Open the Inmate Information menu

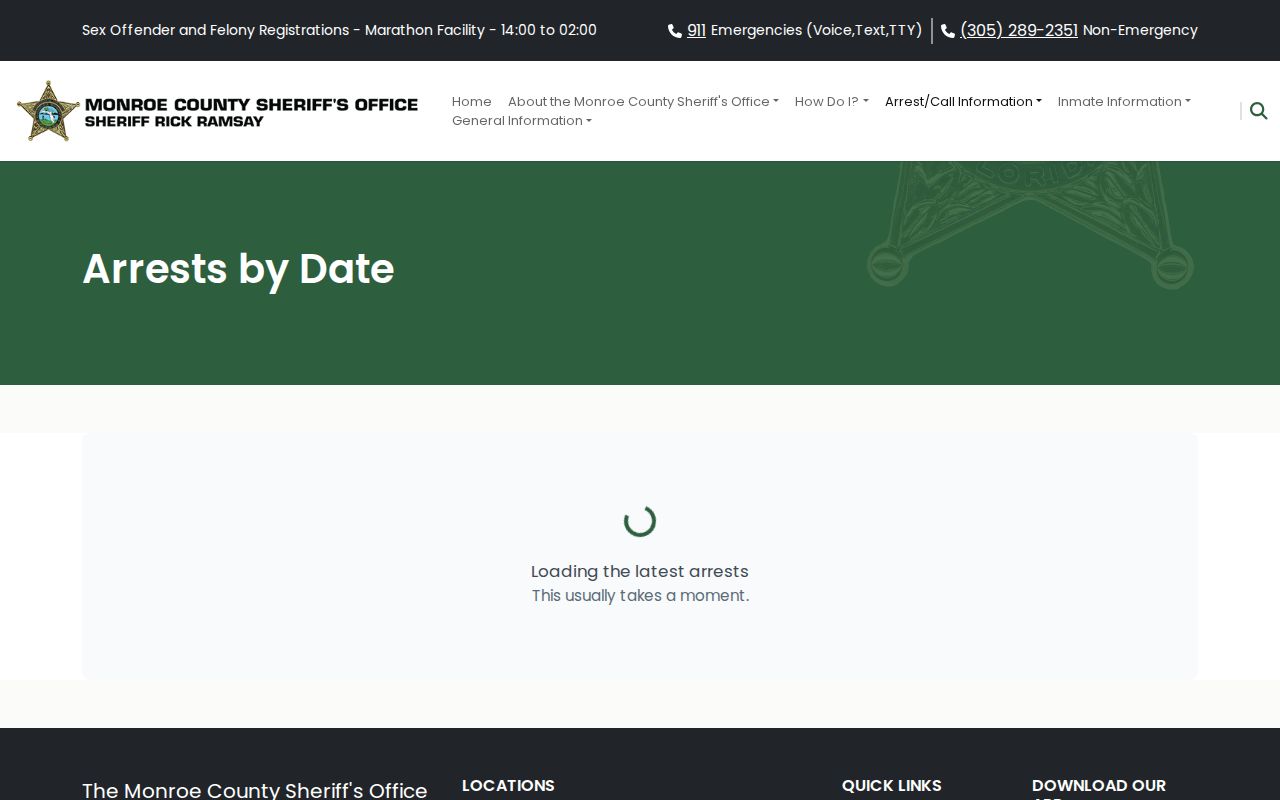(x=1124, y=101)
